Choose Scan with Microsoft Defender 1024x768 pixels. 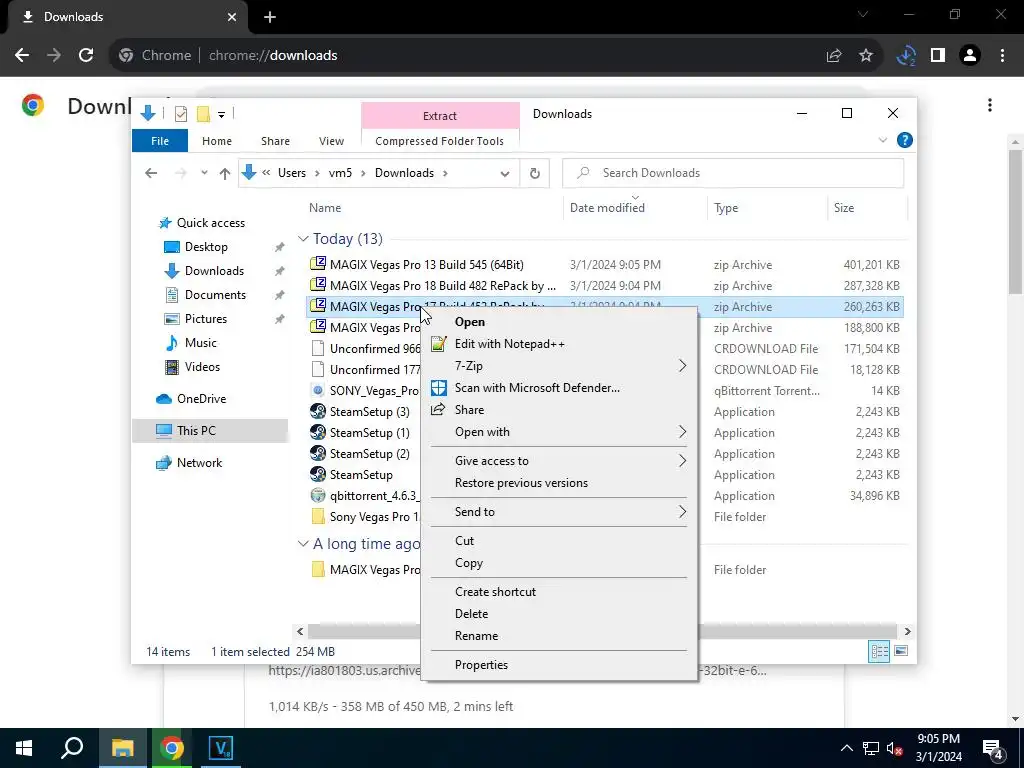point(560,388)
